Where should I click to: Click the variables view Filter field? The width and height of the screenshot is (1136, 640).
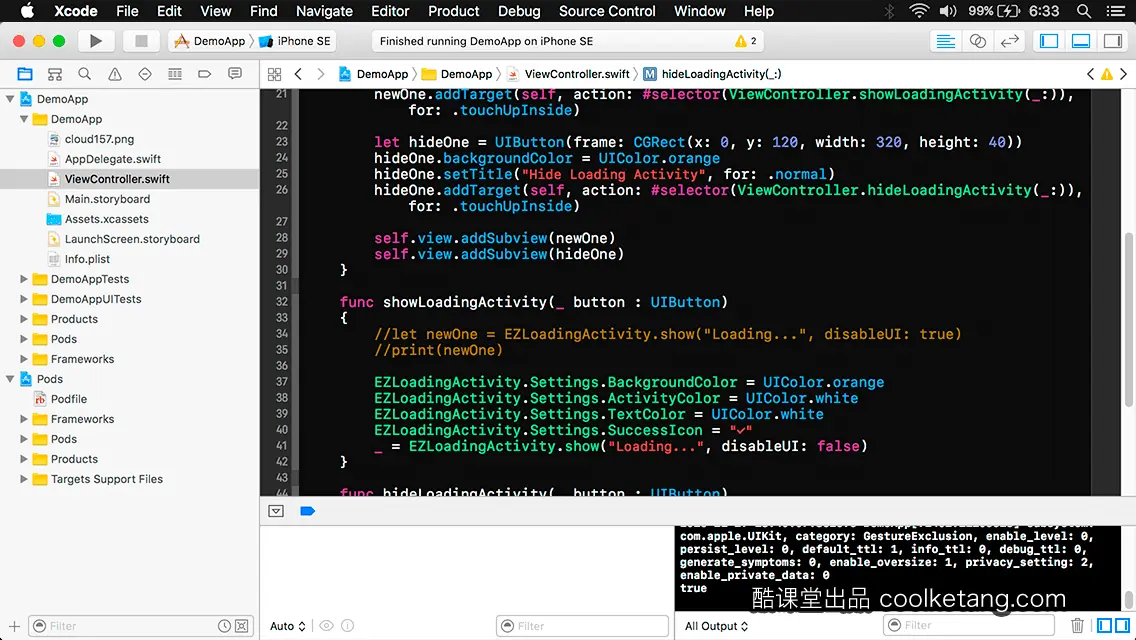582,626
